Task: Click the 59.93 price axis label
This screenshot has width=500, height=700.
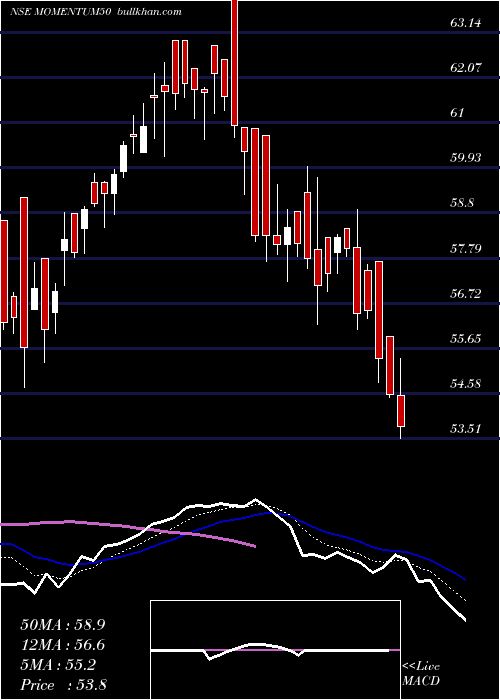Action: (x=466, y=158)
